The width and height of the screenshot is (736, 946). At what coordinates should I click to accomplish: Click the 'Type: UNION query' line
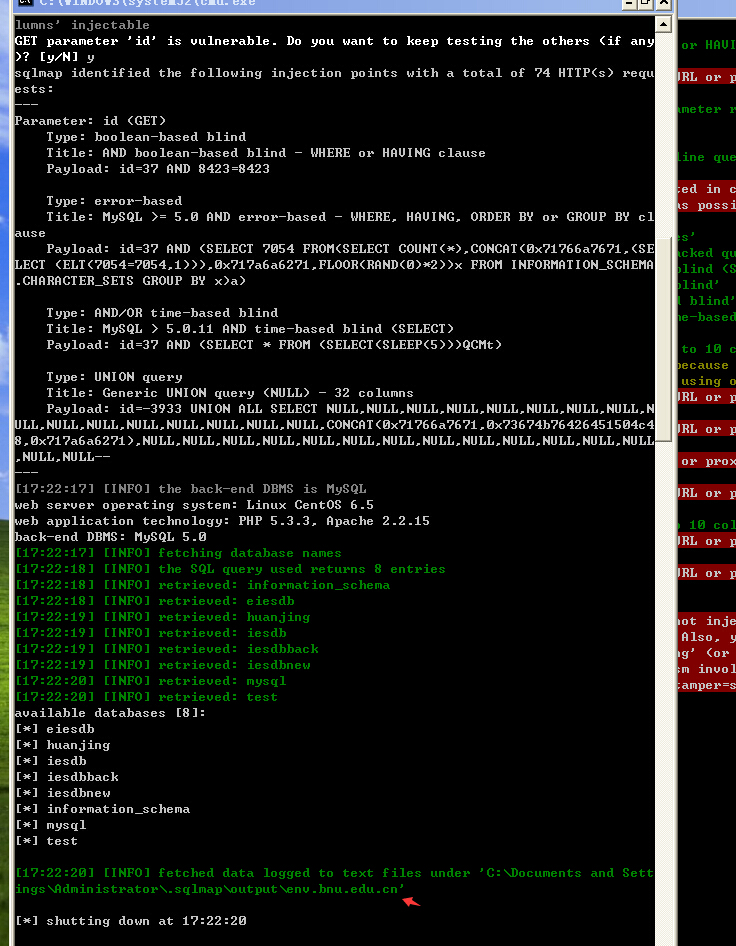coord(114,377)
